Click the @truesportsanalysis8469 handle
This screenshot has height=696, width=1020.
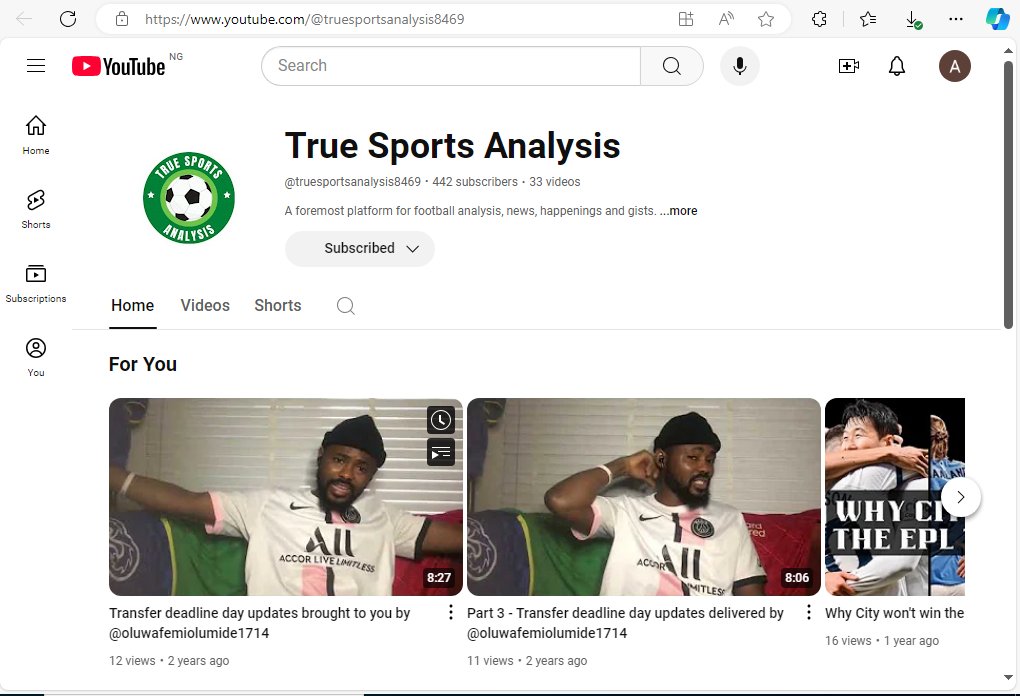point(353,181)
